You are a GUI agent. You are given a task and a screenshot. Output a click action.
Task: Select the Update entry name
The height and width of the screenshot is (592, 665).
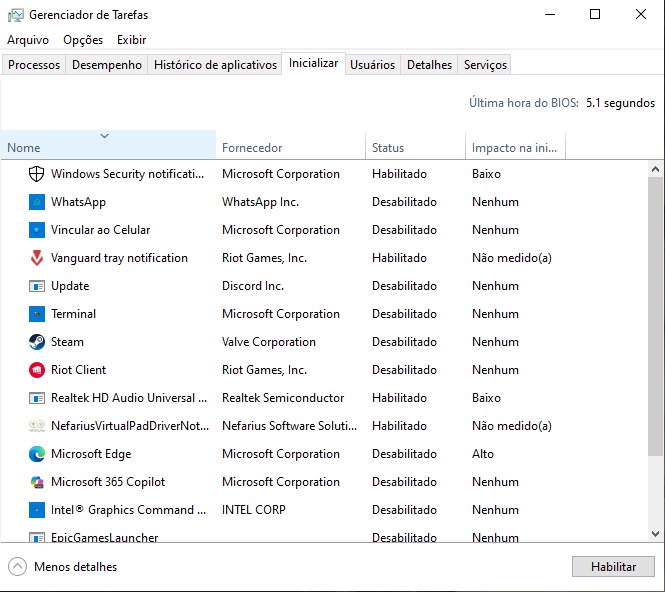[70, 286]
